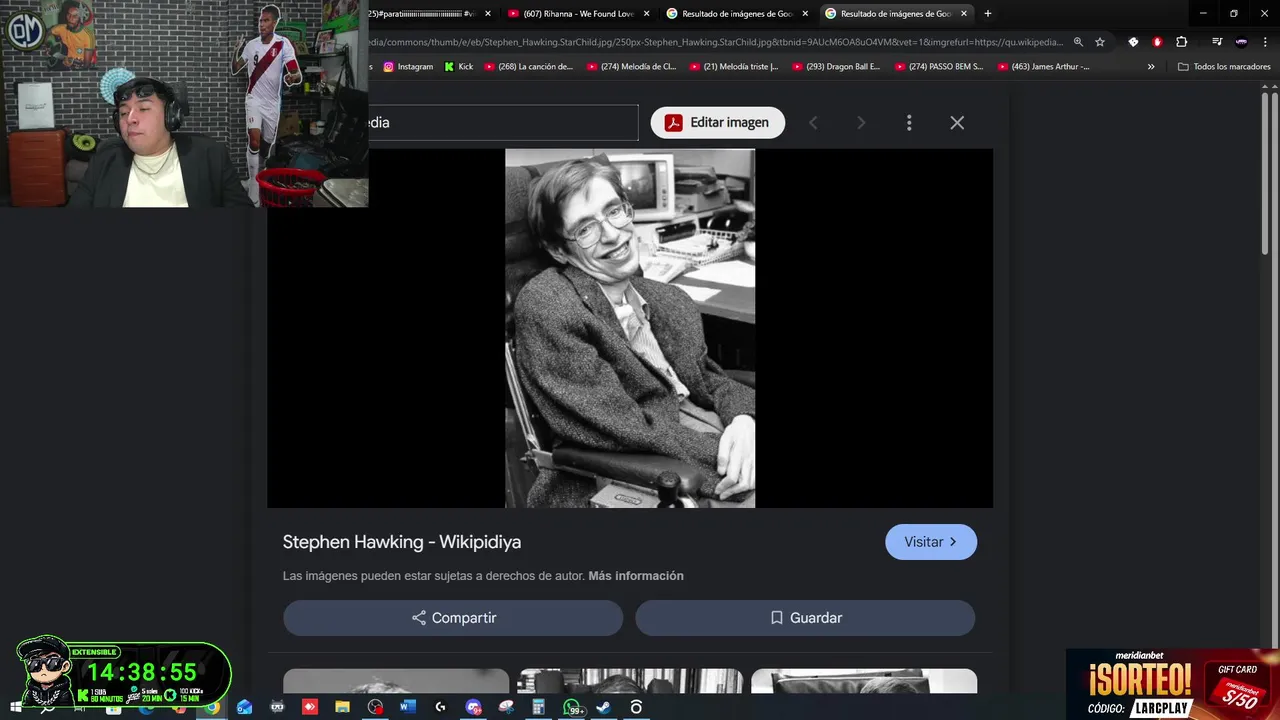1280x720 pixels.
Task: Open the red app icon in taskbar
Action: (310, 707)
